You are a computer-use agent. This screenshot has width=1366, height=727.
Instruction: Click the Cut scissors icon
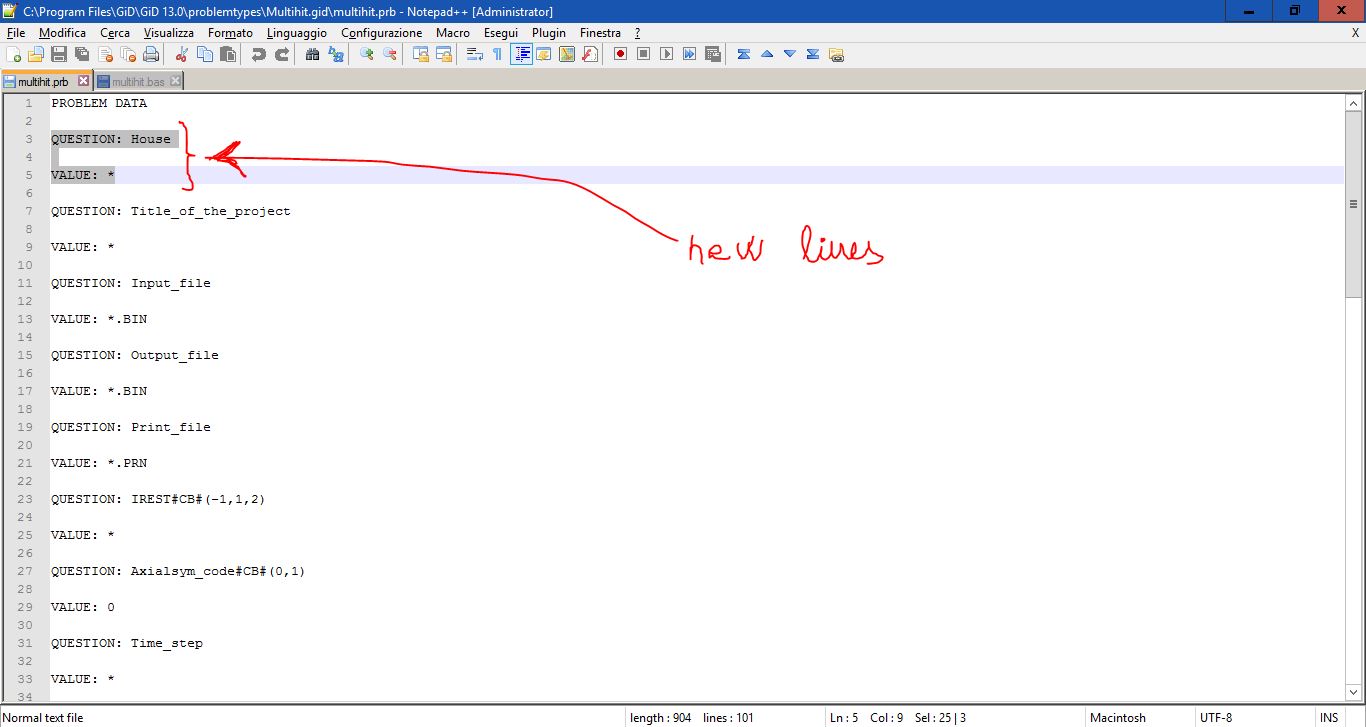click(182, 54)
